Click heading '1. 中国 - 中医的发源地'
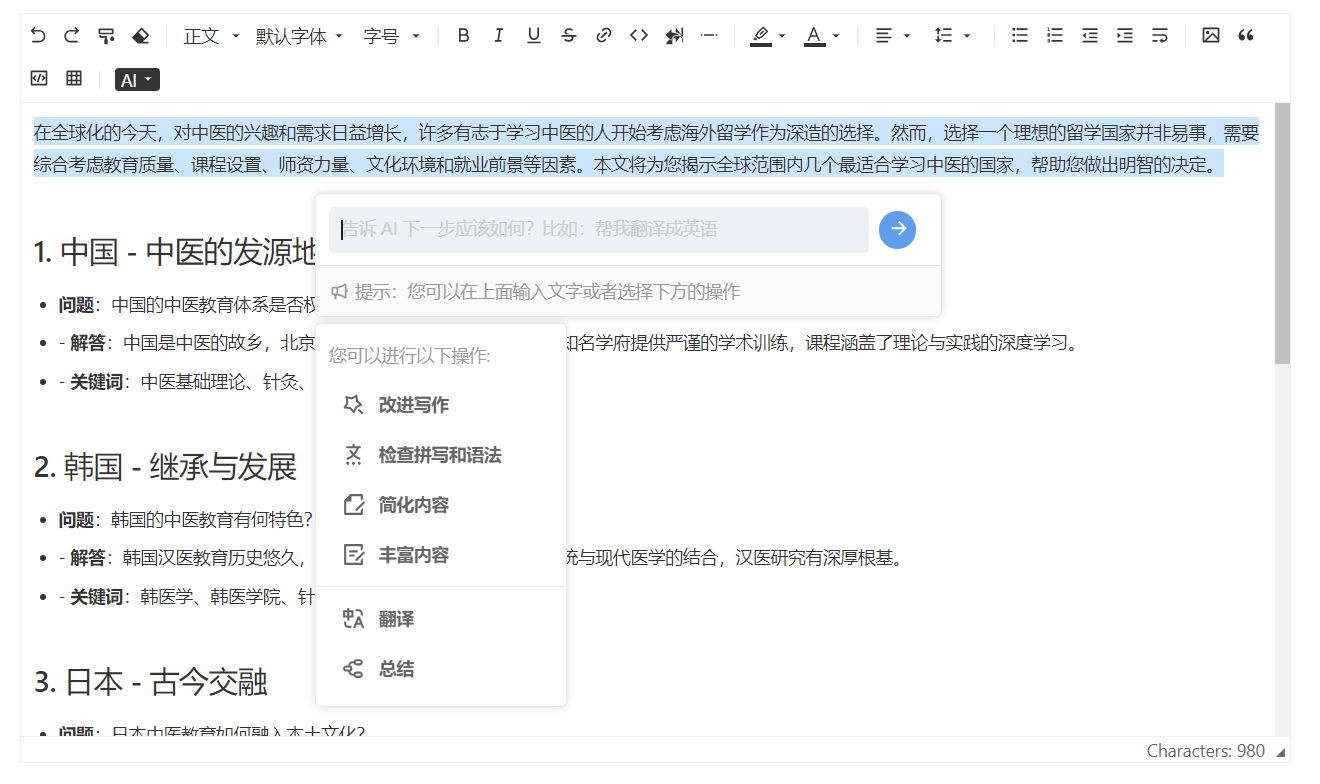Image resolution: width=1320 pixels, height=784 pixels. 175,253
